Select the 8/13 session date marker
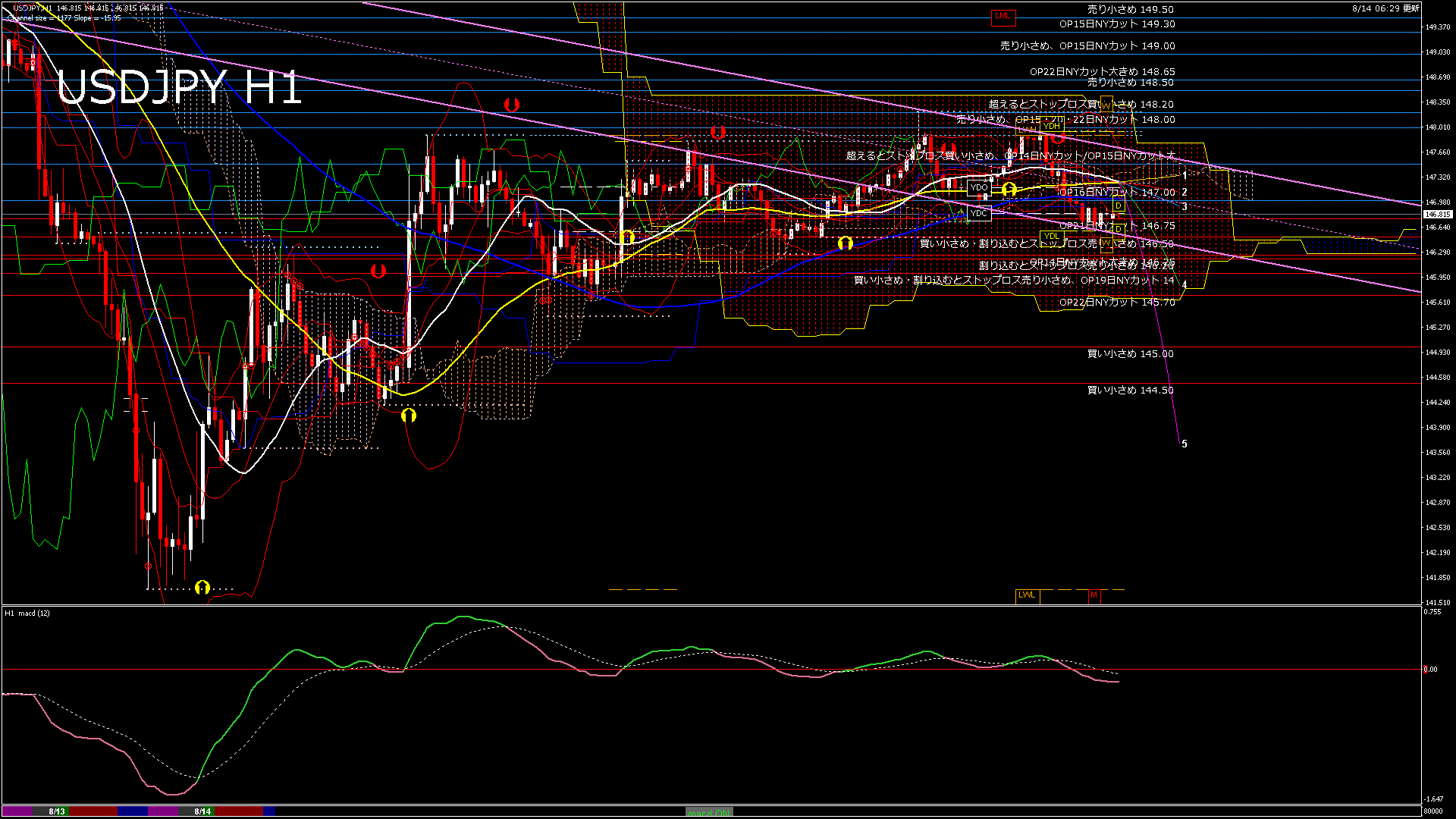1456x819 pixels. click(57, 811)
